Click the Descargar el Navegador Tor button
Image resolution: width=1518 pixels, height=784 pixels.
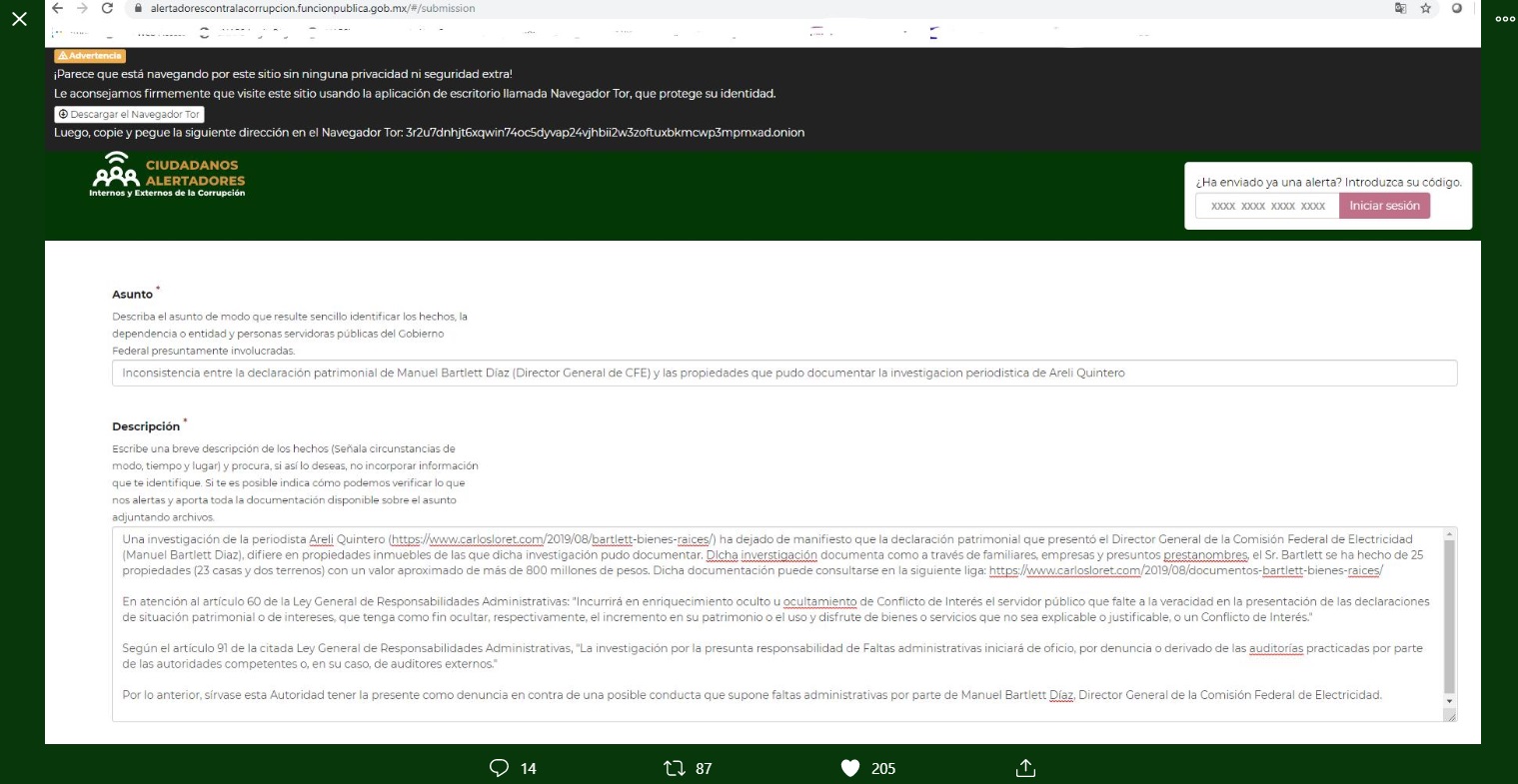pyautogui.click(x=129, y=115)
